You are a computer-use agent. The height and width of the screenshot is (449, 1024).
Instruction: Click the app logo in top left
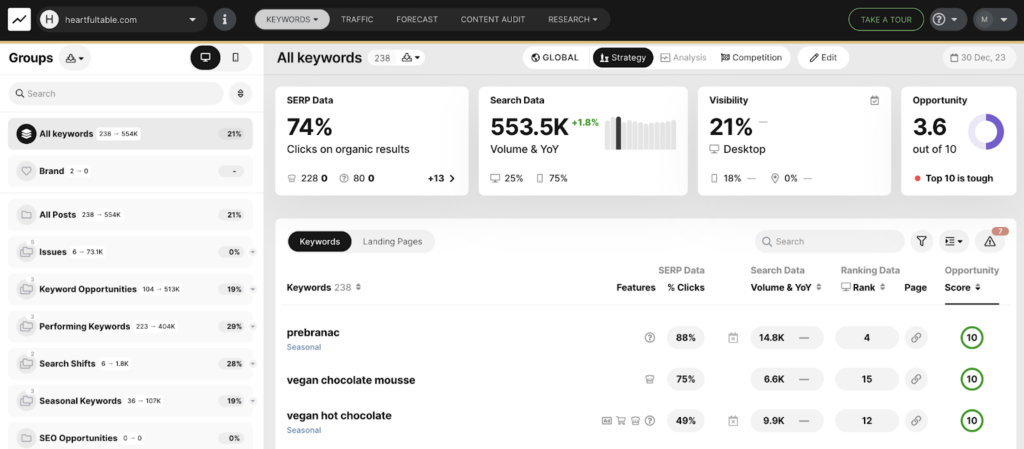point(19,19)
